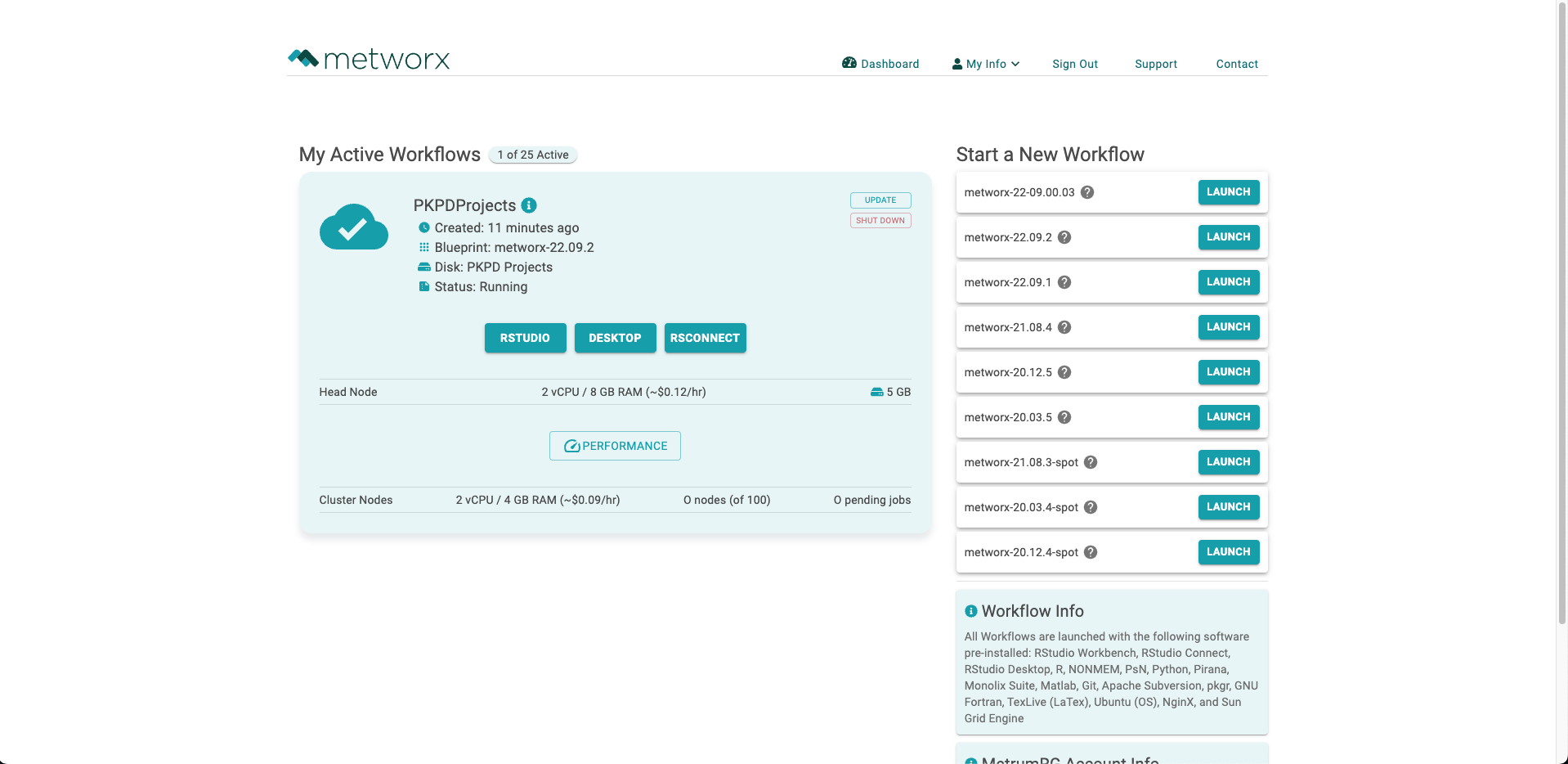1568x764 pixels.
Task: Click help icon for metworx-21.08.4
Action: (x=1064, y=327)
